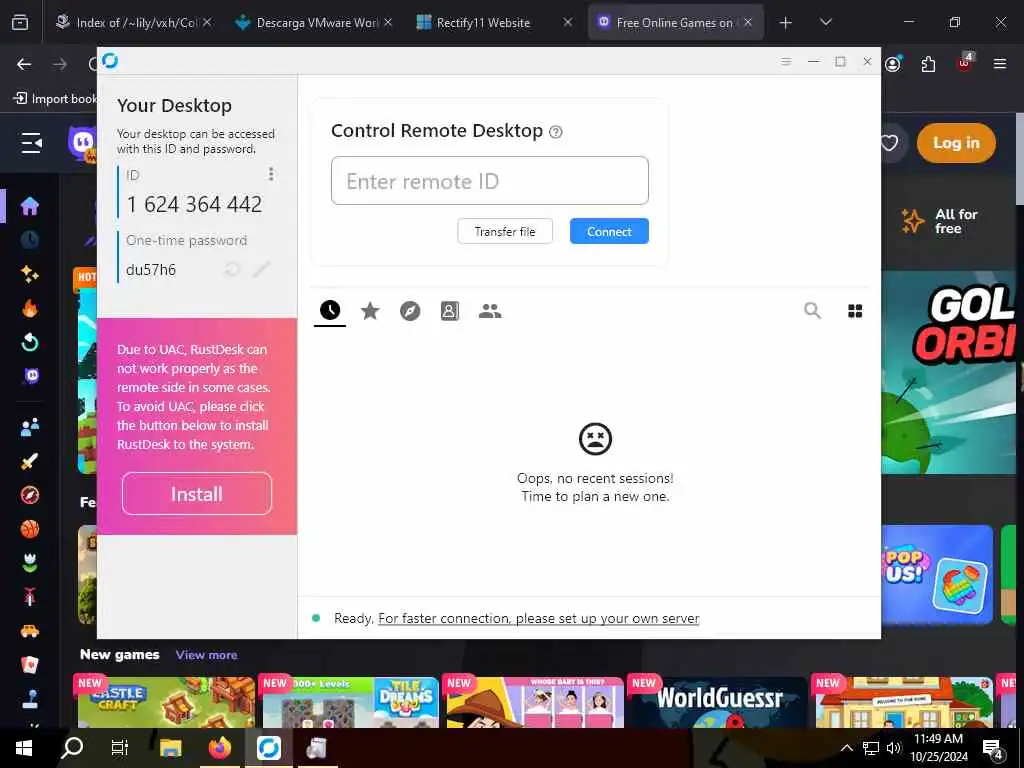1024x768 pixels.
Task: Open the WorldGuessr game thumbnail
Action: [x=719, y=702]
